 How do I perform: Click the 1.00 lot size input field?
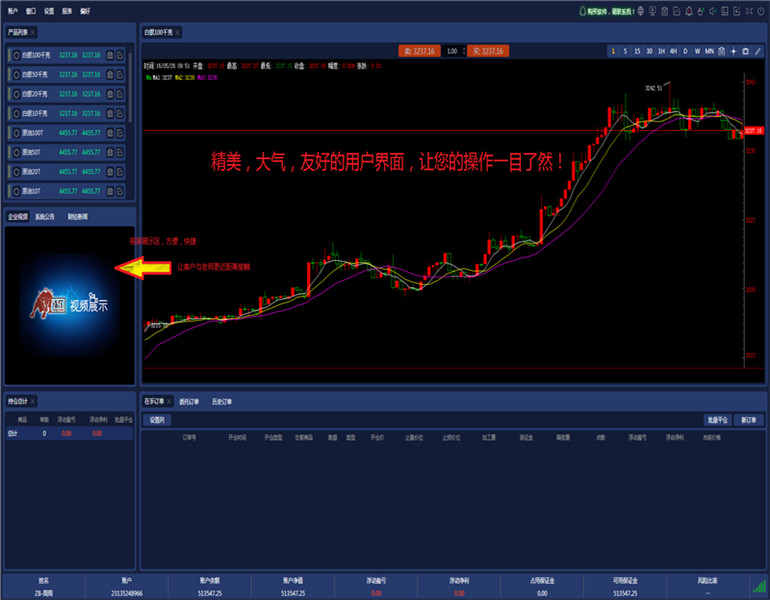coord(452,51)
